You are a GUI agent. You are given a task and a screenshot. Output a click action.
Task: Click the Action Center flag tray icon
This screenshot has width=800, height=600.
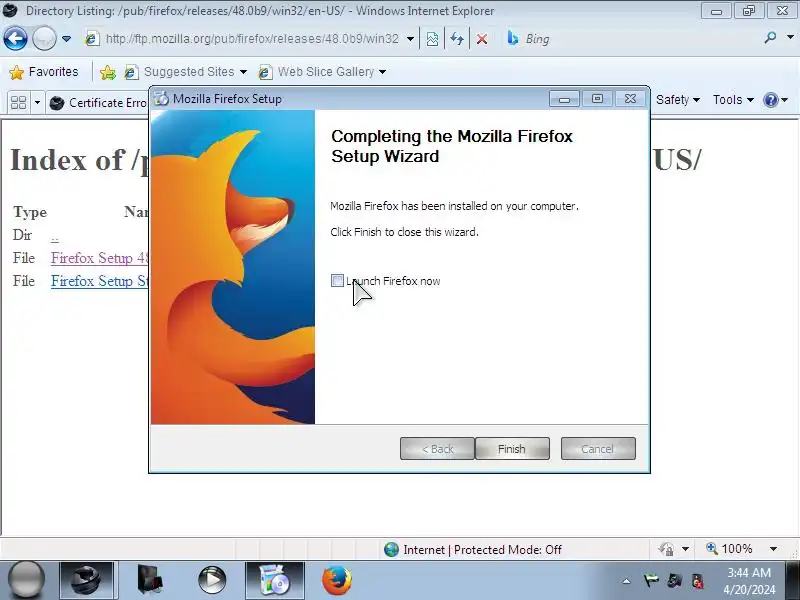point(651,581)
